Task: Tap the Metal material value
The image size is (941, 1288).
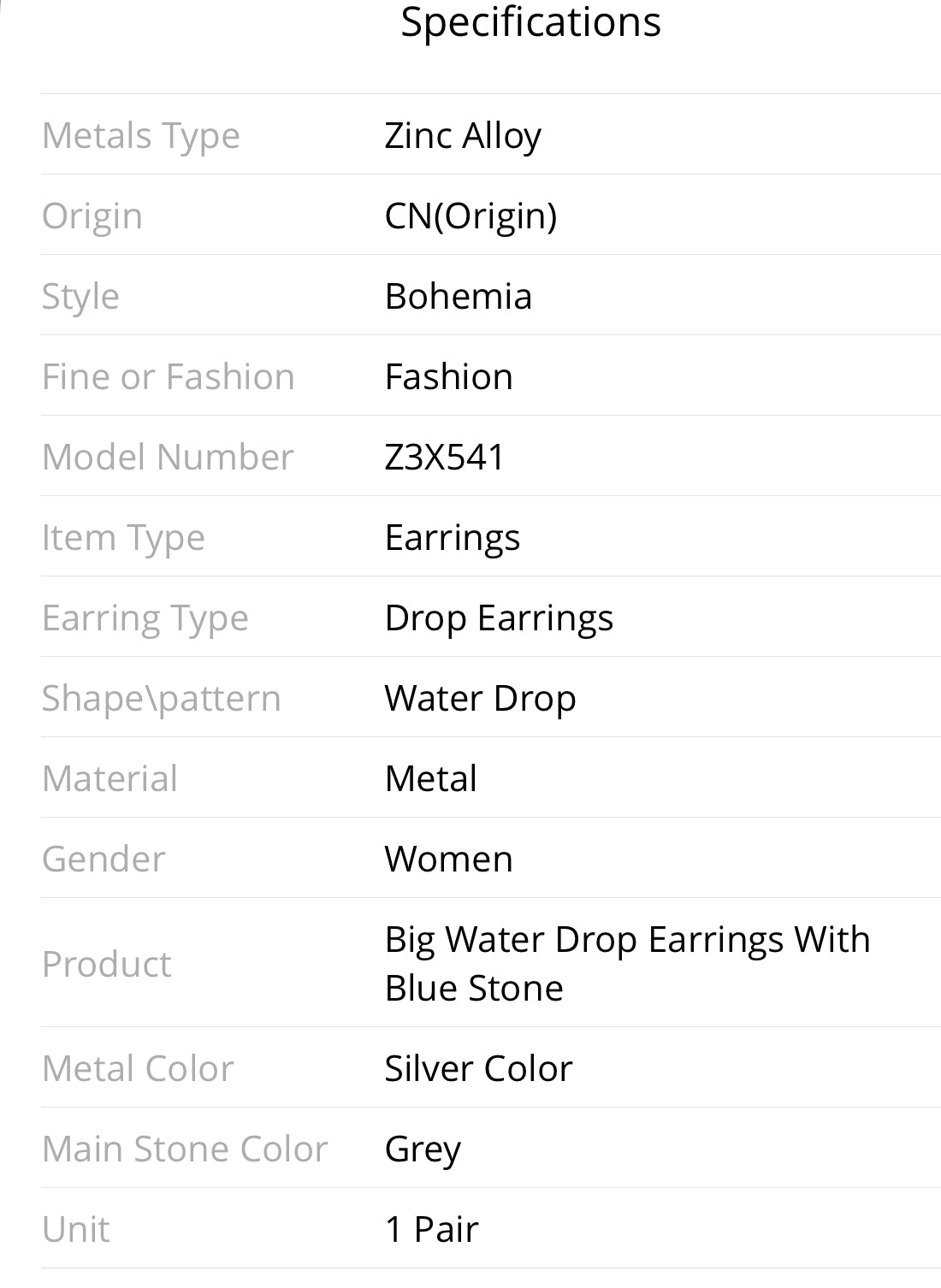Action: tap(431, 778)
